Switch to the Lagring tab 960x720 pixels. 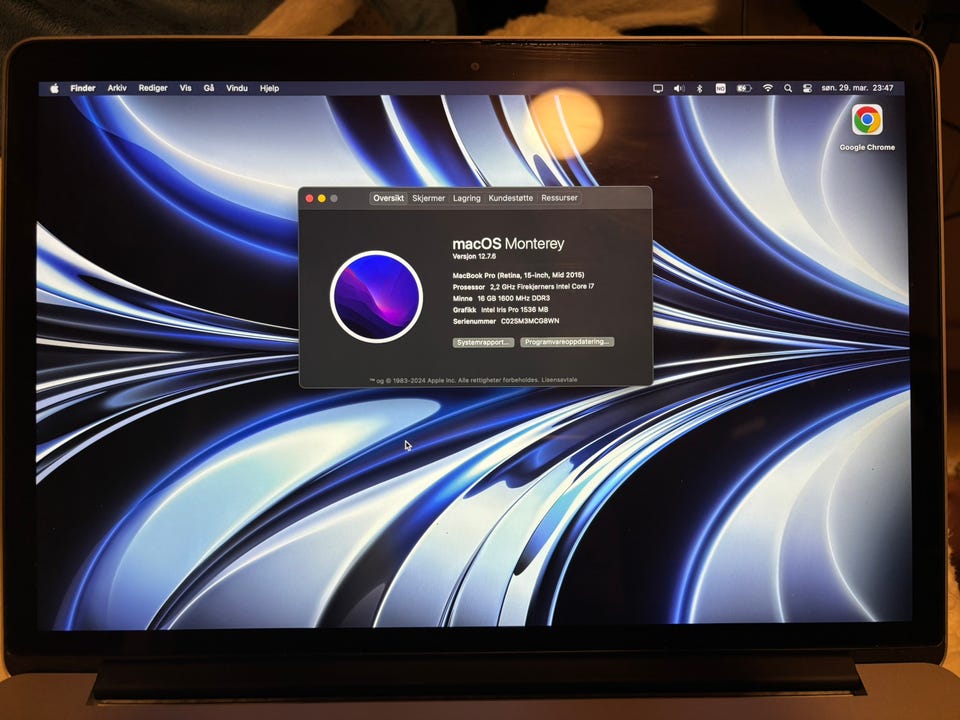pyautogui.click(x=467, y=198)
